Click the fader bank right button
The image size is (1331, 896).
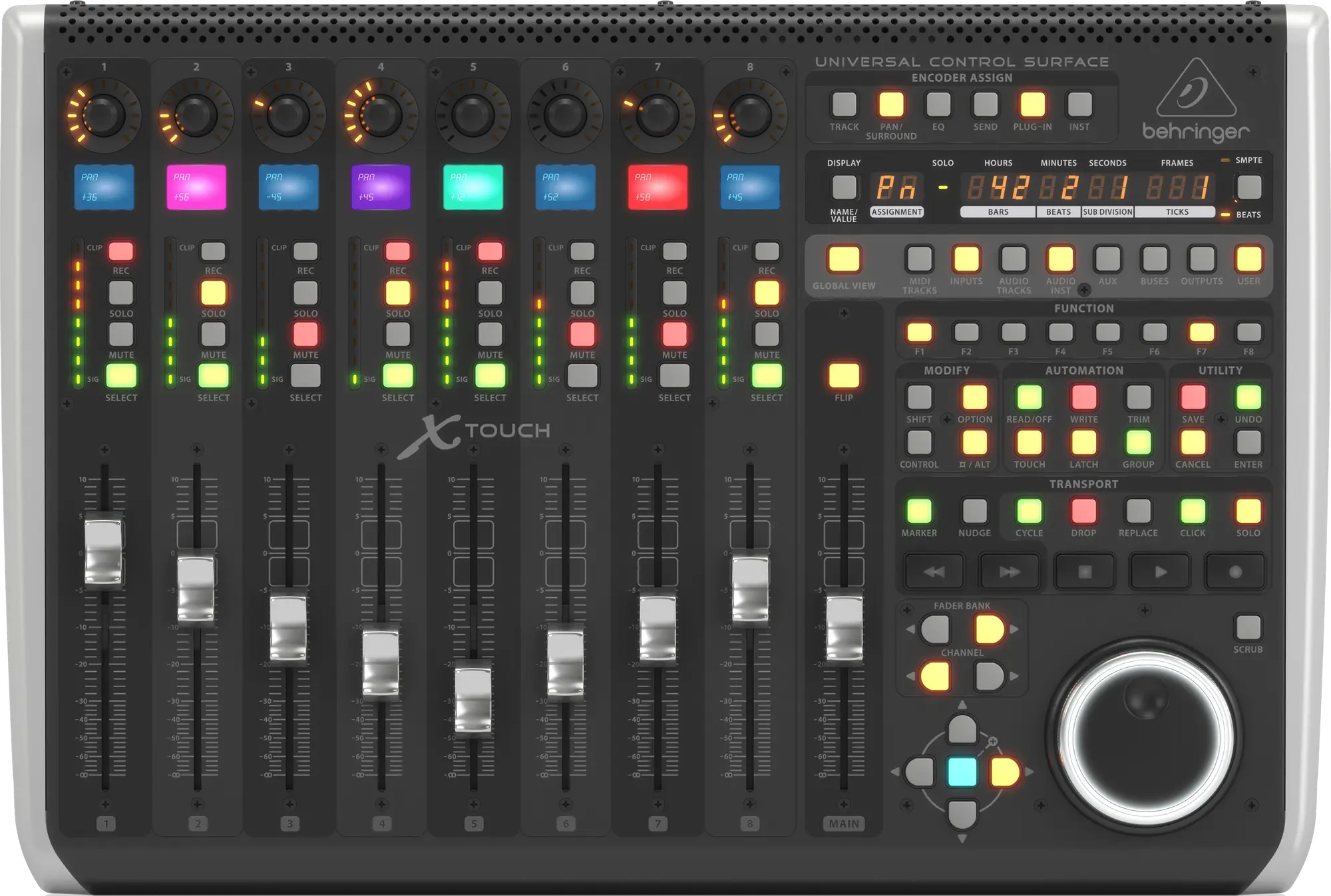[990, 629]
